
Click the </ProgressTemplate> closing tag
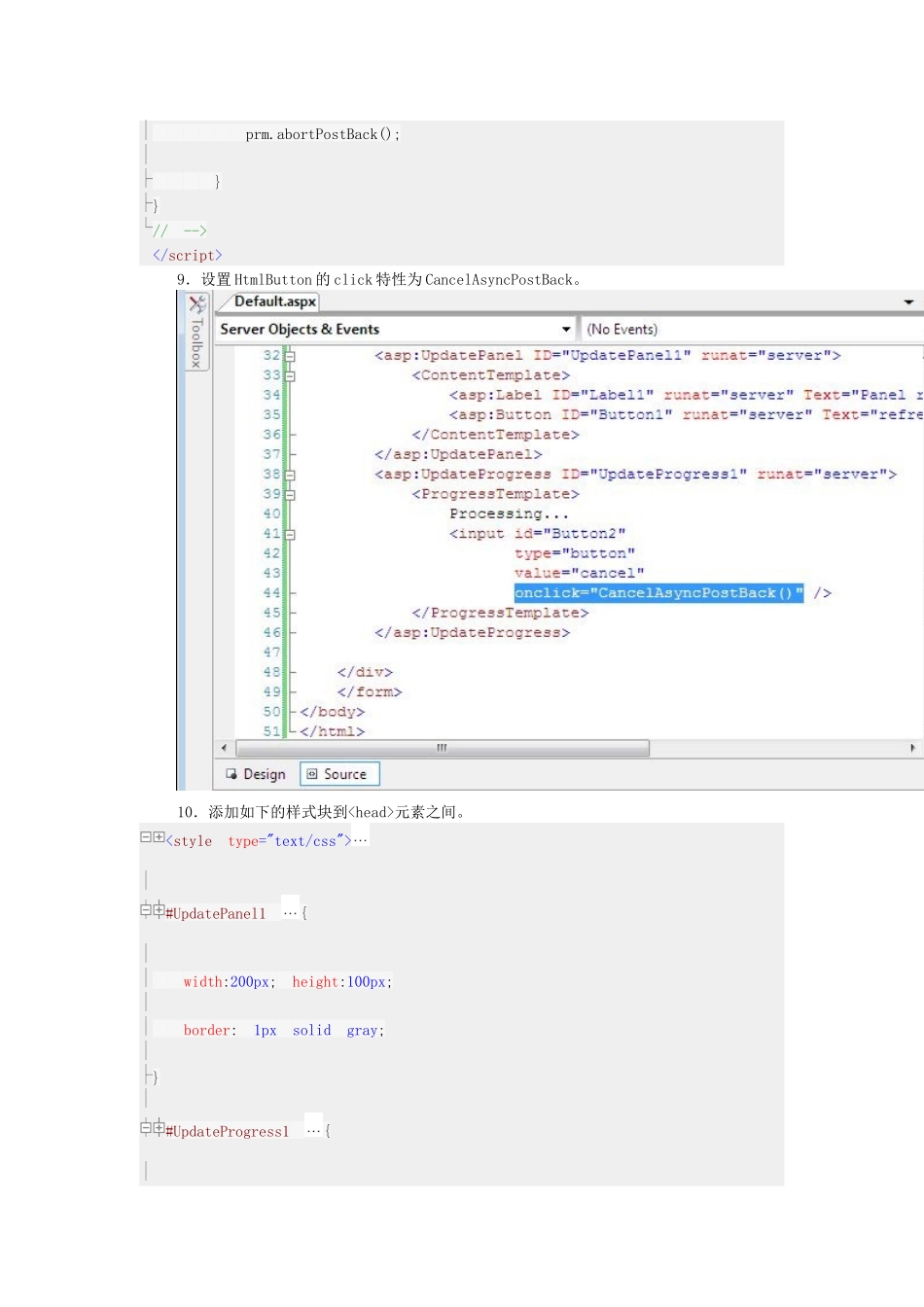[500, 613]
